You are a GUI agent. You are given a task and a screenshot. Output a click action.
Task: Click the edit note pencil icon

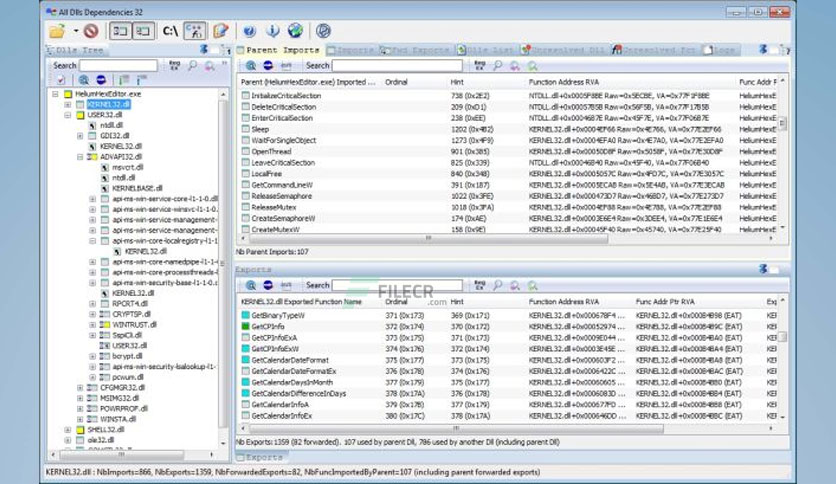click(x=220, y=31)
